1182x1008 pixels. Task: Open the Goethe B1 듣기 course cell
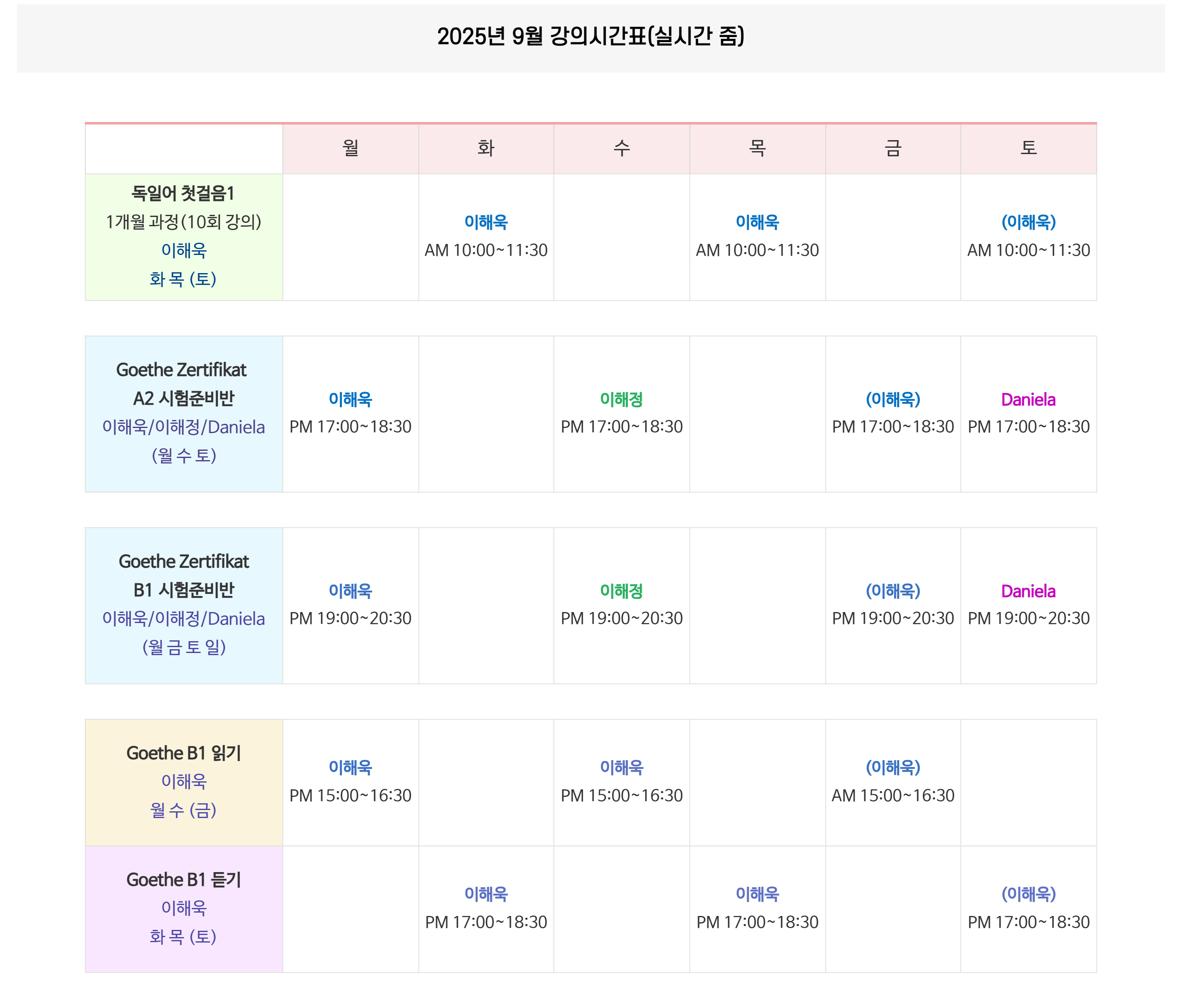[x=184, y=909]
